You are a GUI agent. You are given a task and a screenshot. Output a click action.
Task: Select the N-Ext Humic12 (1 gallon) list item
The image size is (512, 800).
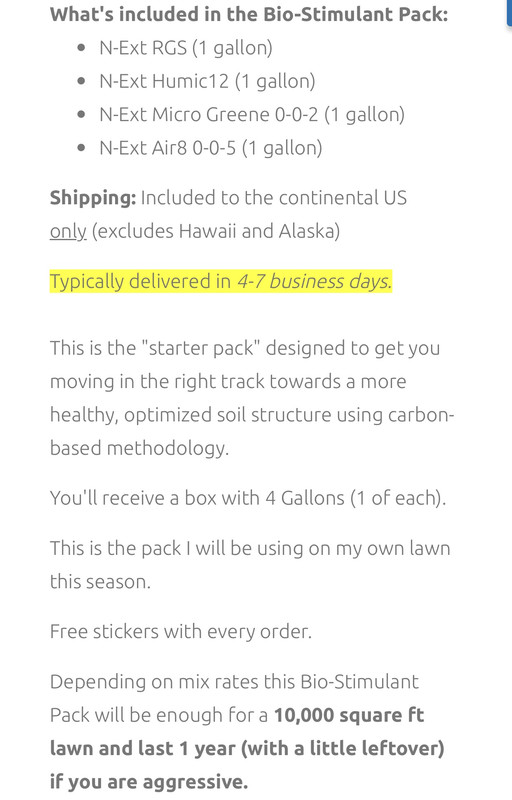click(208, 81)
